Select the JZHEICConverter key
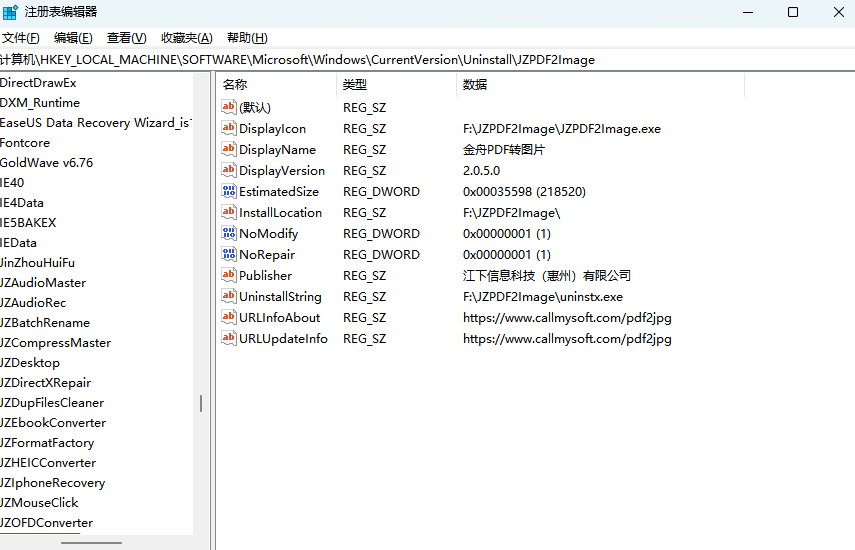Viewport: 855px width, 550px height. [x=48, y=462]
